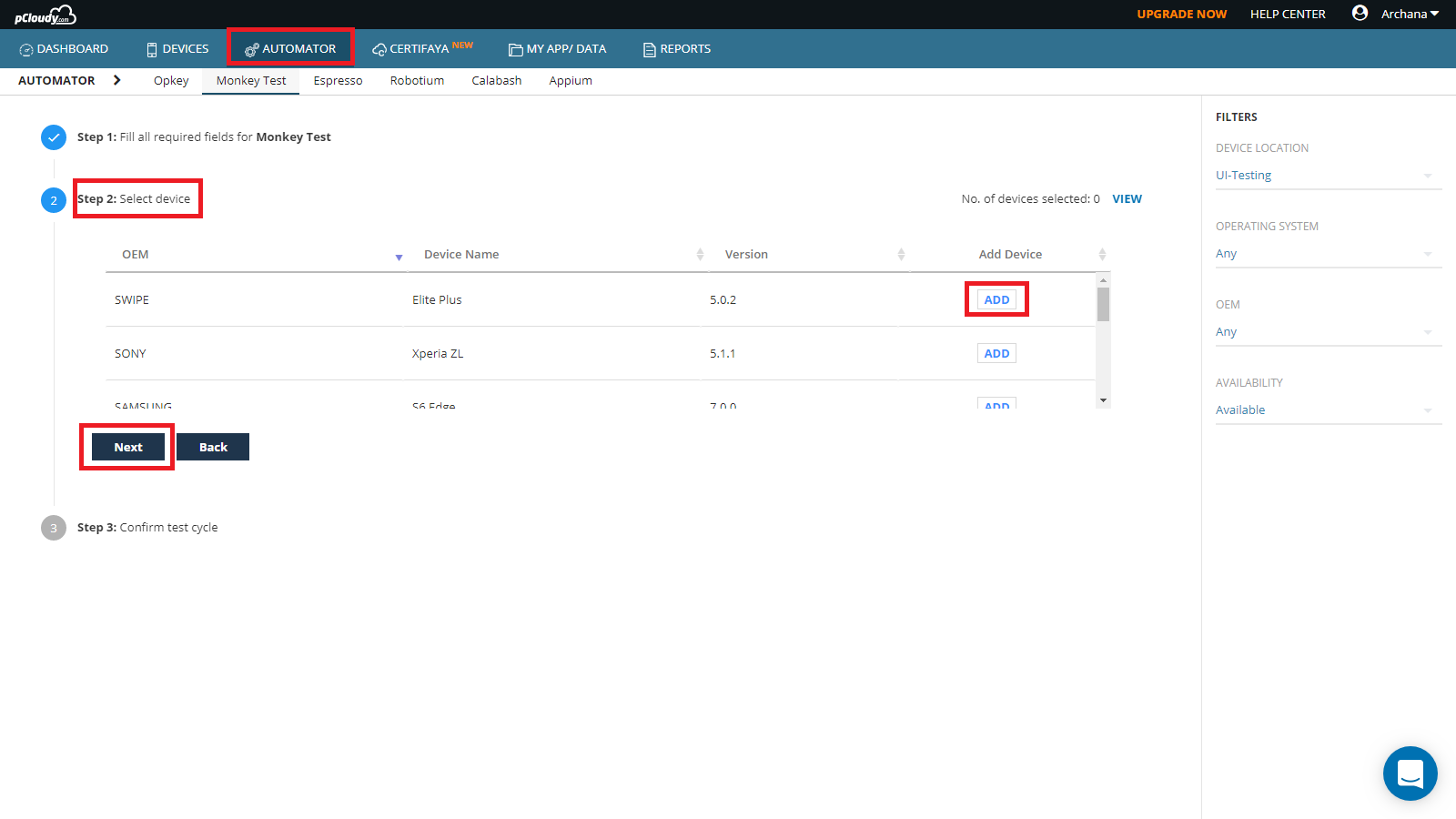Screen dimensions: 1456x819
Task: Click the Next button
Action: tap(128, 447)
